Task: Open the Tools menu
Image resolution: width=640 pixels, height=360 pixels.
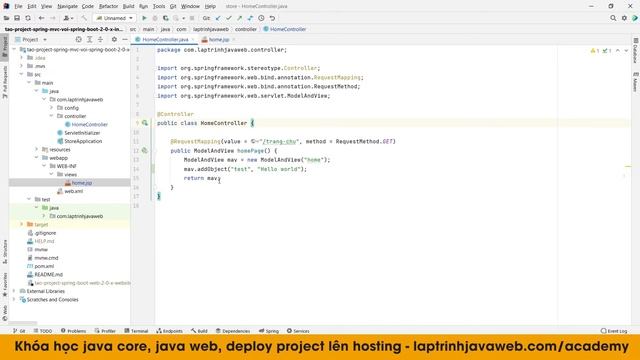Action: (x=159, y=6)
